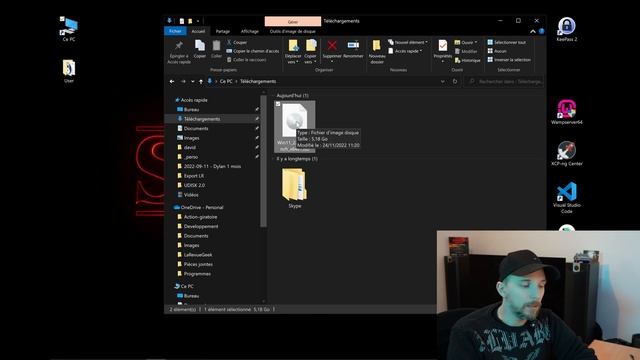
Task: Go up one folder level
Action: 201,81
